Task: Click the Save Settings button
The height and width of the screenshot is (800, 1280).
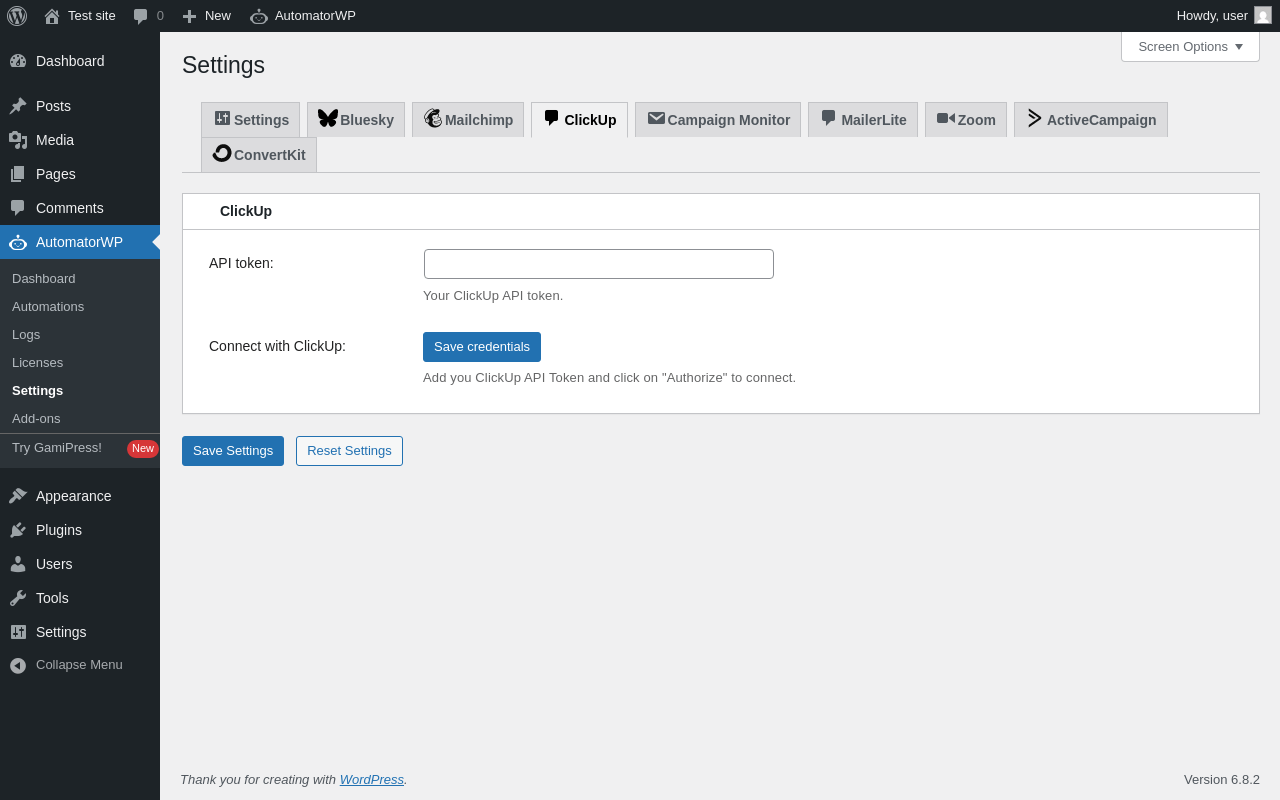Action: pos(233,451)
